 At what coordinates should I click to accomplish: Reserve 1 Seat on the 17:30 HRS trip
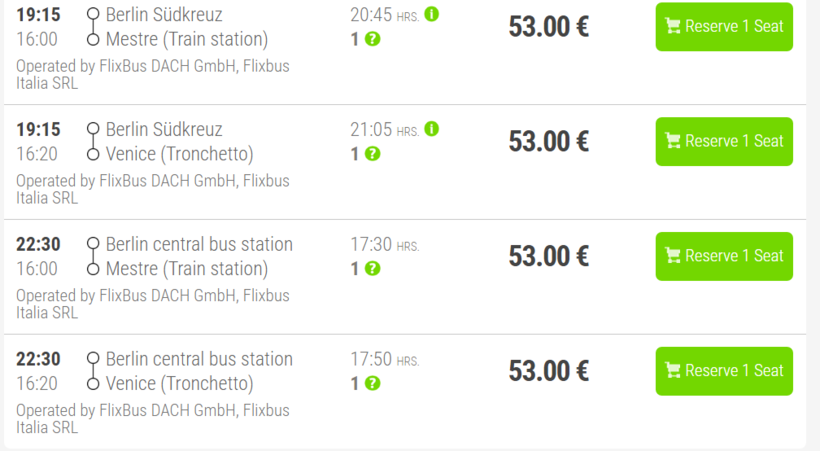[724, 256]
